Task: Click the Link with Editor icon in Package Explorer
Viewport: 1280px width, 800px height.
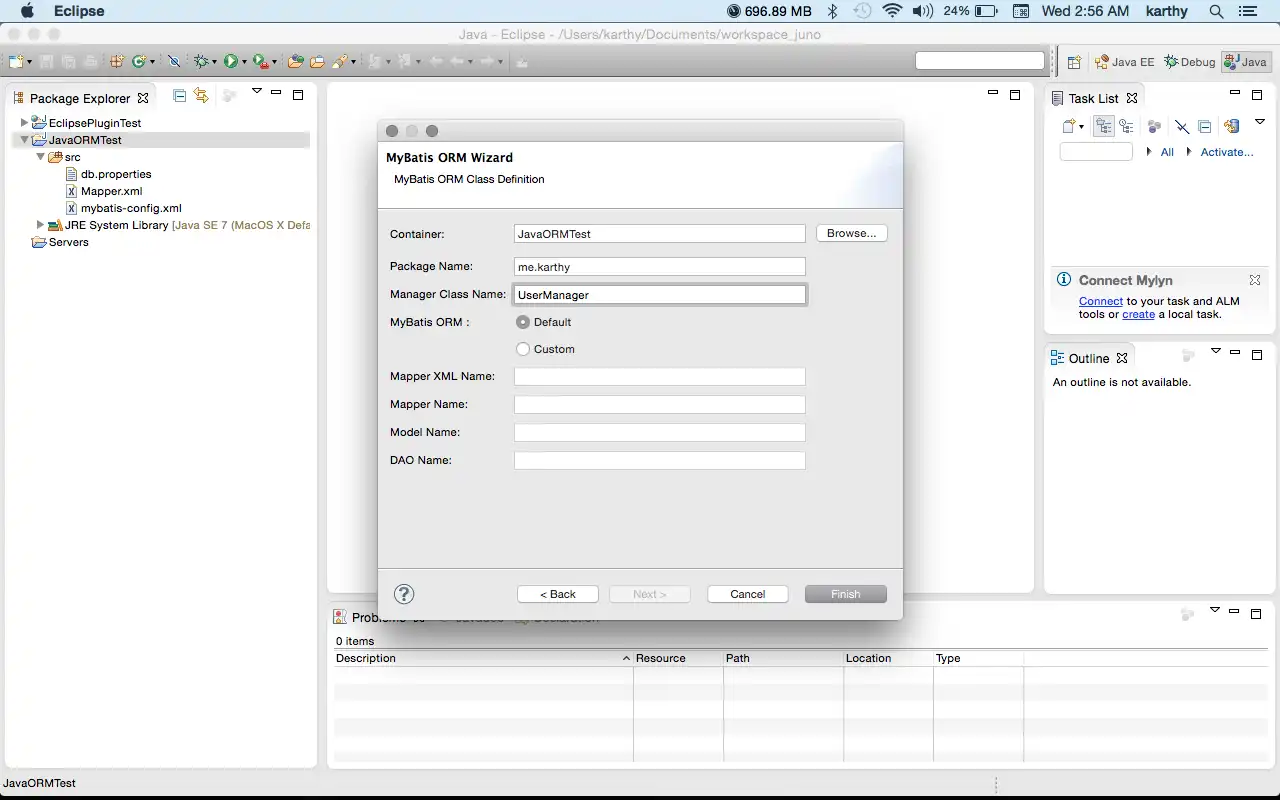Action: click(x=201, y=95)
